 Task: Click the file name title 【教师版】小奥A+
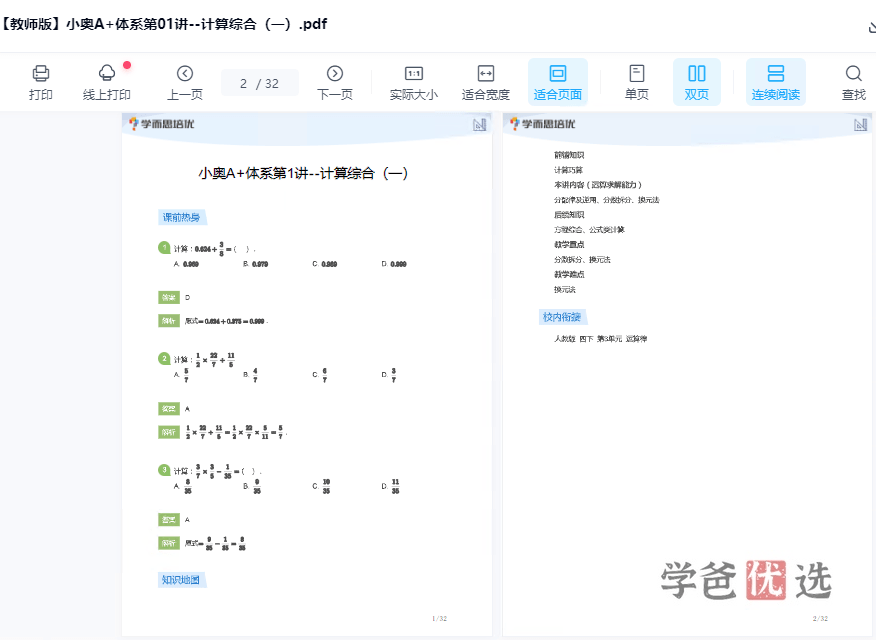coord(163,24)
